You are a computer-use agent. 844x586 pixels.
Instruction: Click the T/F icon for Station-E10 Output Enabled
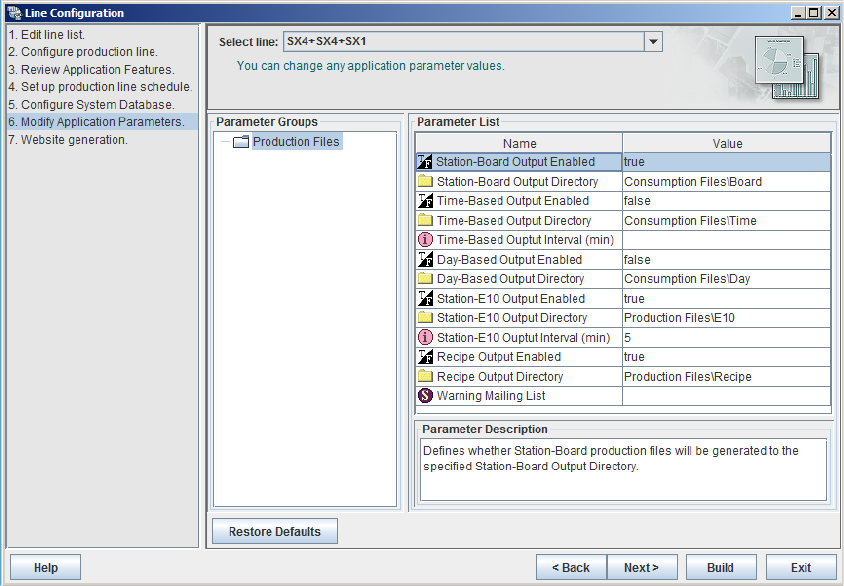coord(425,298)
